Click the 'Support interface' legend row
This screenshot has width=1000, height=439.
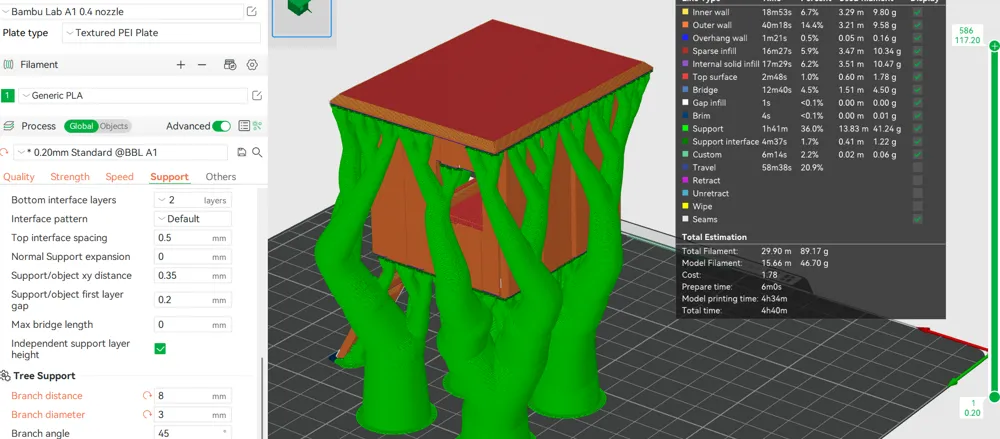click(802, 142)
